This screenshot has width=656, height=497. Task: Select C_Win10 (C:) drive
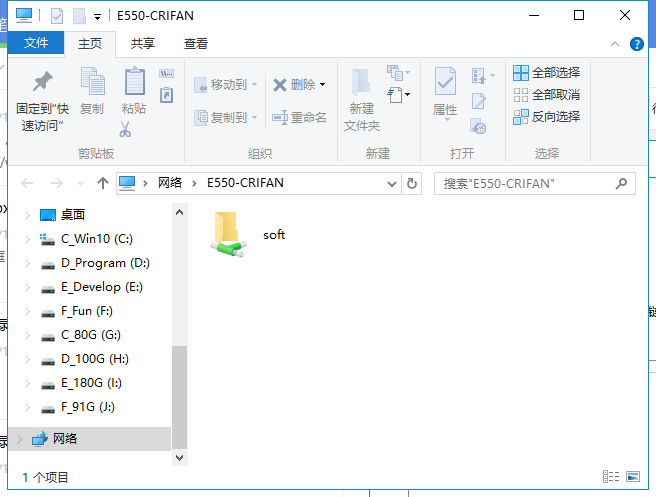coord(87,239)
